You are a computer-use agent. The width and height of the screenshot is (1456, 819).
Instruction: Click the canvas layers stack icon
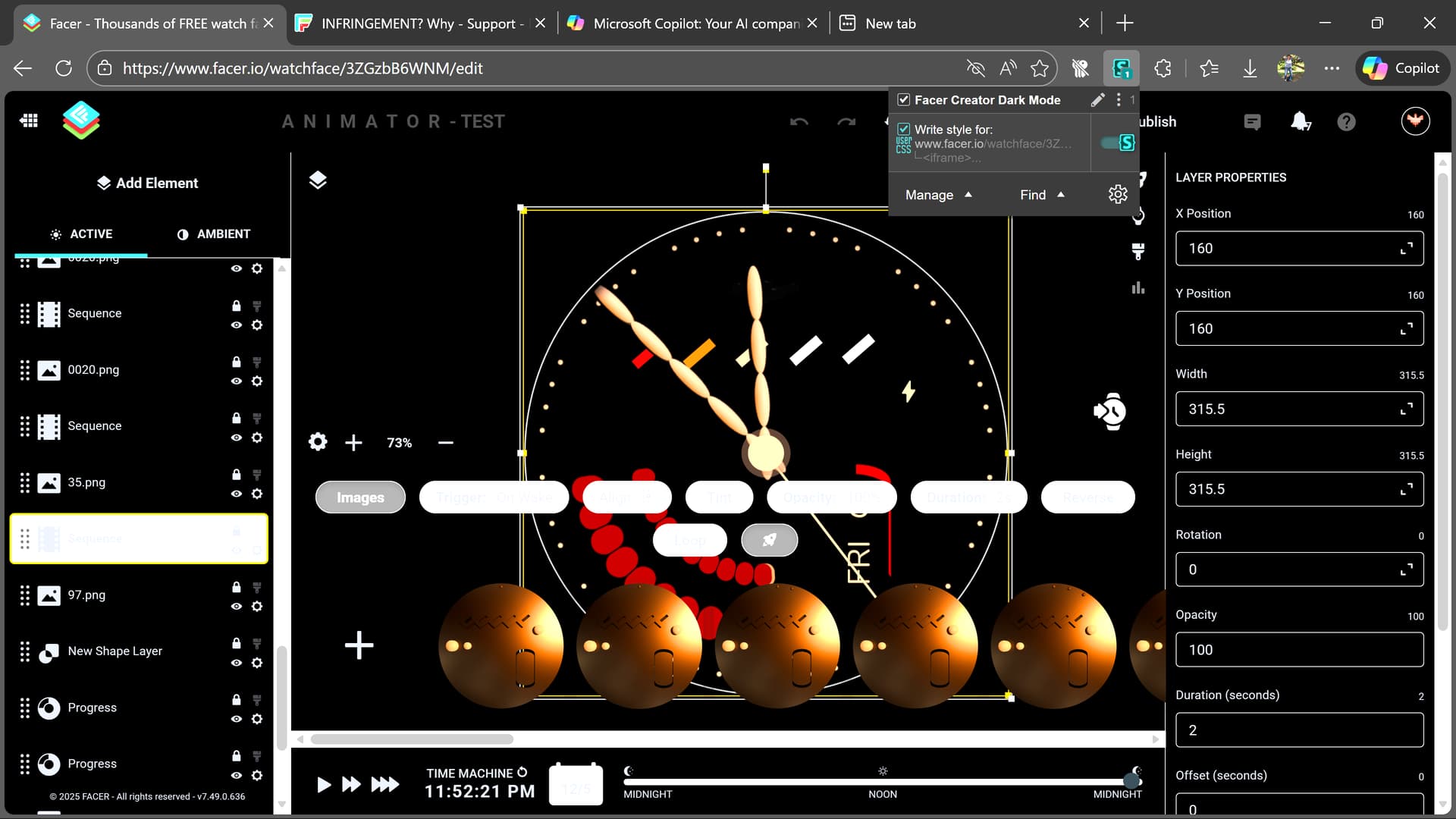tap(318, 180)
